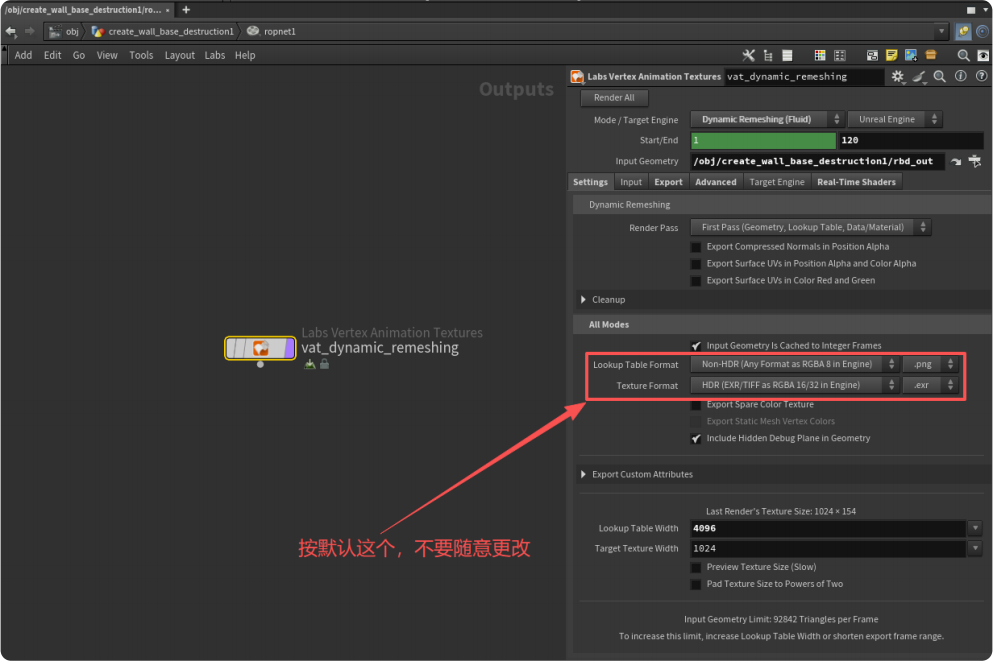Viewport: 995px width, 662px height.
Task: Open the Input Geometry node chooser icon
Action: point(974,161)
